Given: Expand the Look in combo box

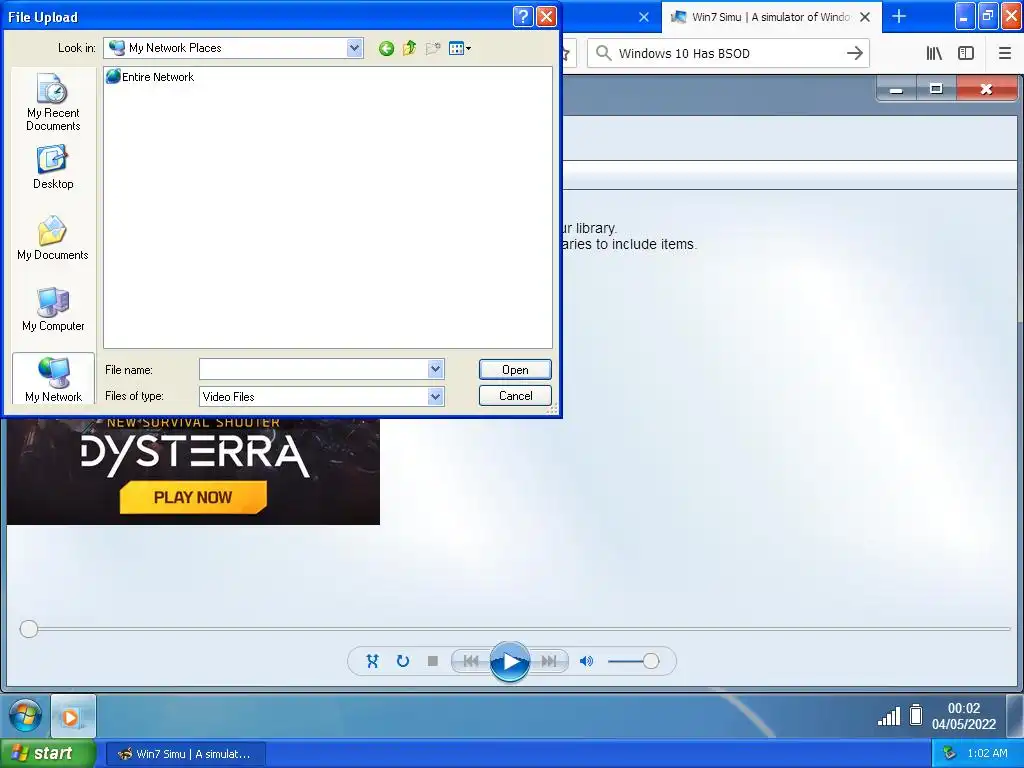Looking at the screenshot, I should coord(355,48).
